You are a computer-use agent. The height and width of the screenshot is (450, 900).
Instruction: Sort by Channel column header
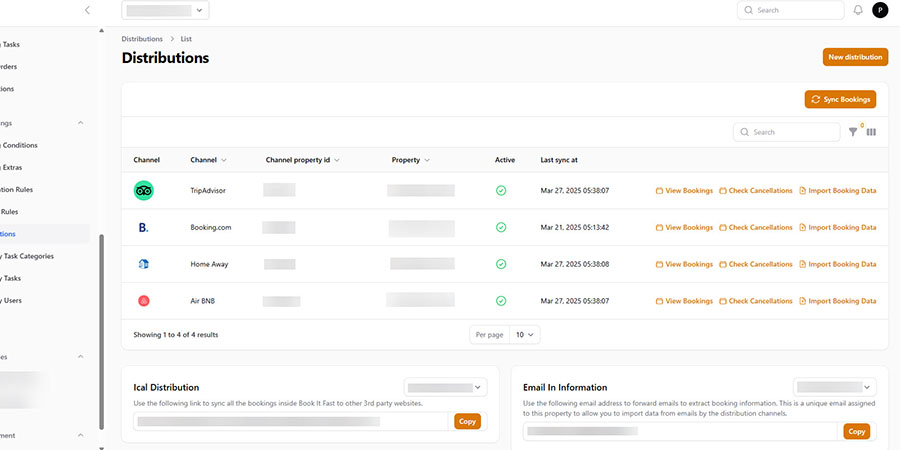208,160
